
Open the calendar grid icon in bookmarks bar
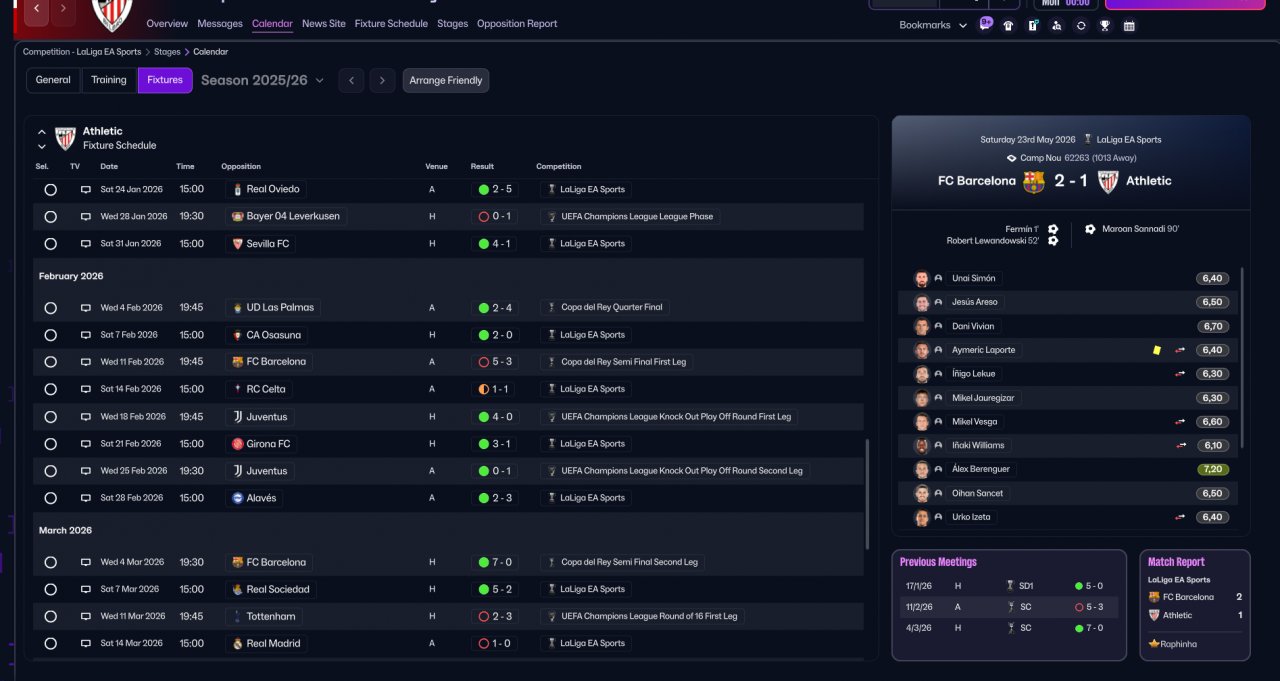coord(1129,26)
